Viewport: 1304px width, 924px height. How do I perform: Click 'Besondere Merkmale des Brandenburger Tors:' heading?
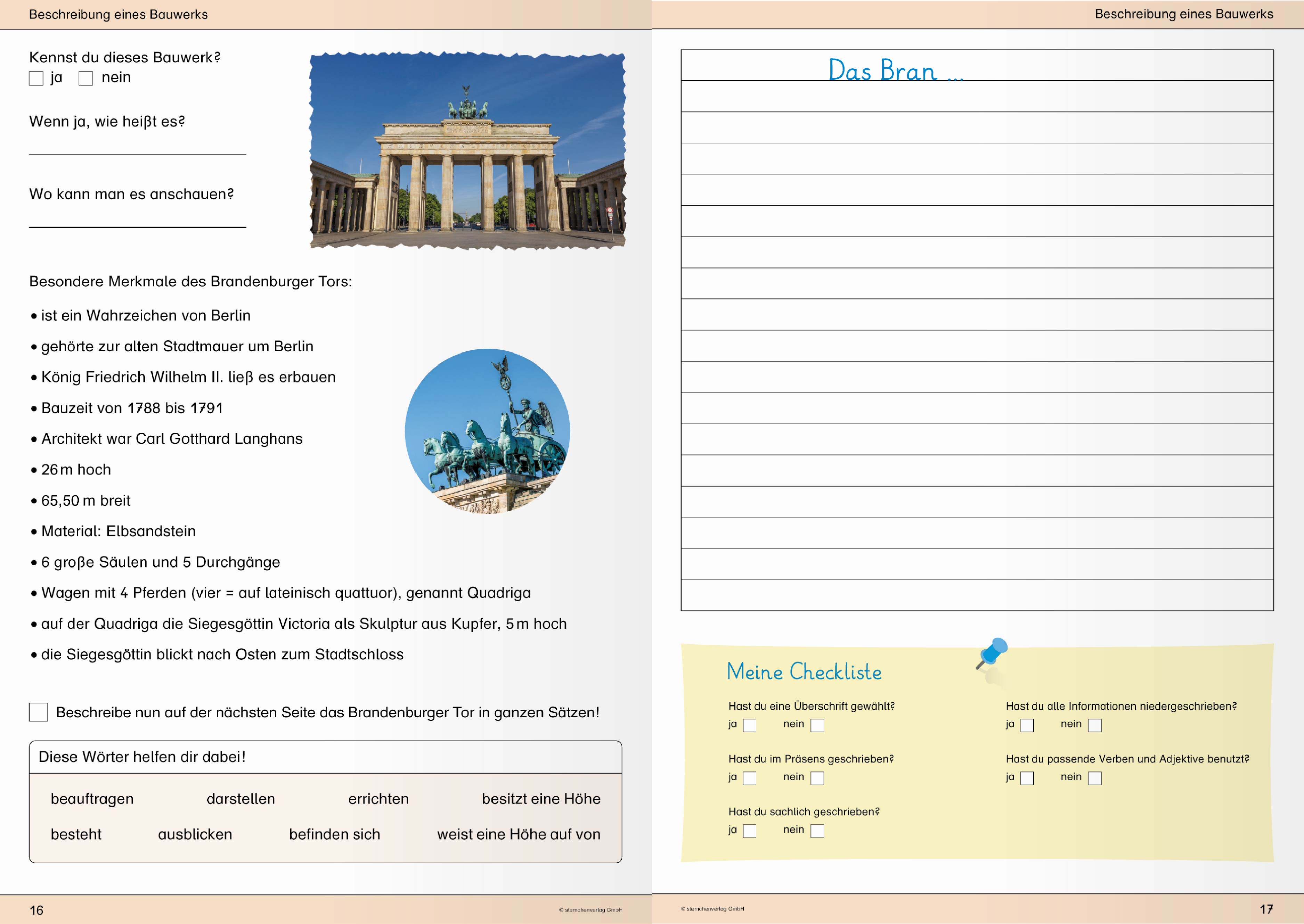click(x=191, y=282)
